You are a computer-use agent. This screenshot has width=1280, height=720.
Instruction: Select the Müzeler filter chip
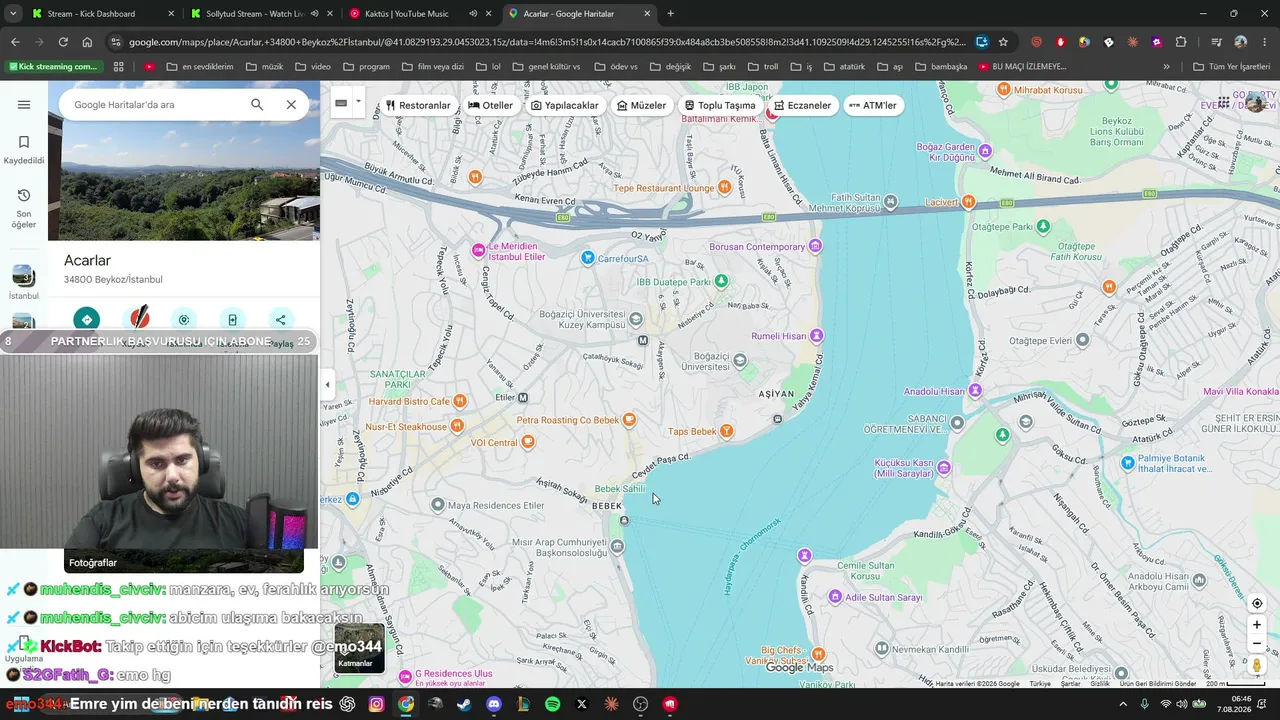click(x=641, y=105)
